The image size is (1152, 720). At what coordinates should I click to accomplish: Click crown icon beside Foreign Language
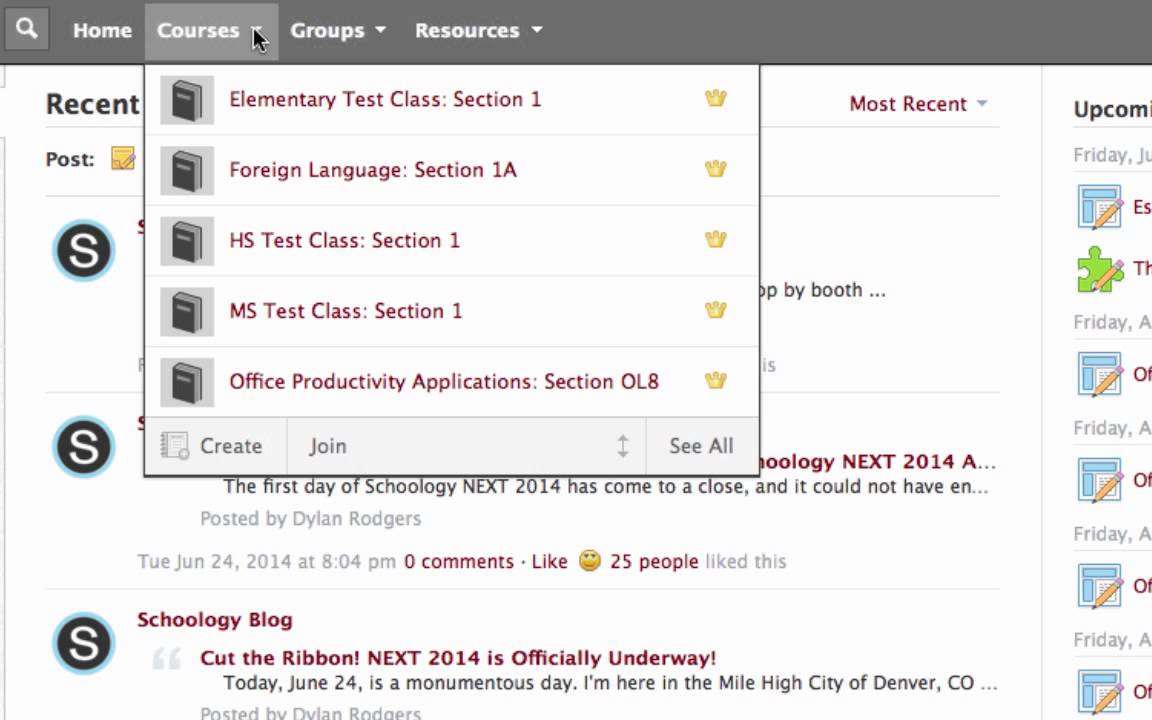pos(716,168)
